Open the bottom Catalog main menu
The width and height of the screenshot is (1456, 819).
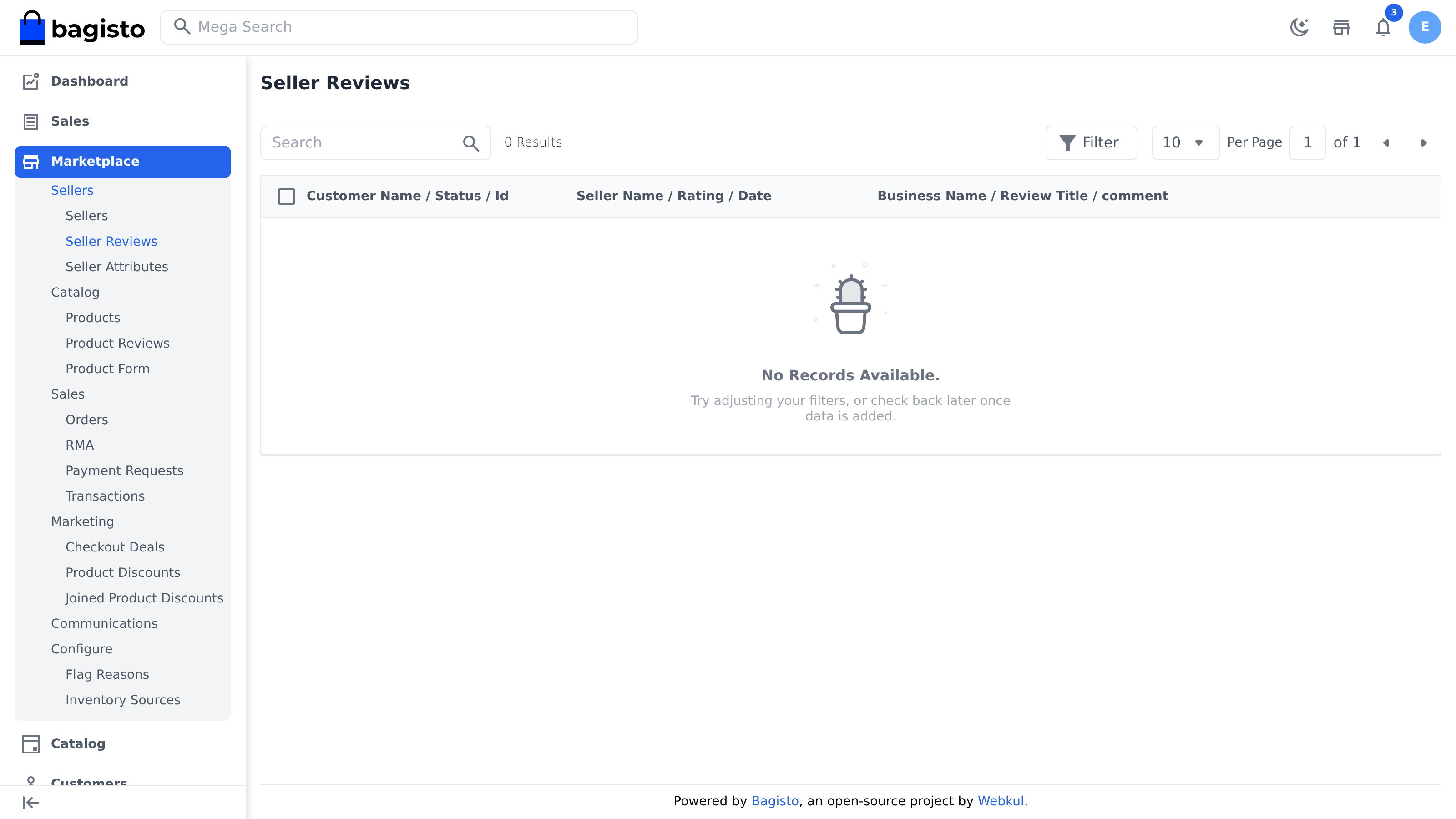(123, 744)
